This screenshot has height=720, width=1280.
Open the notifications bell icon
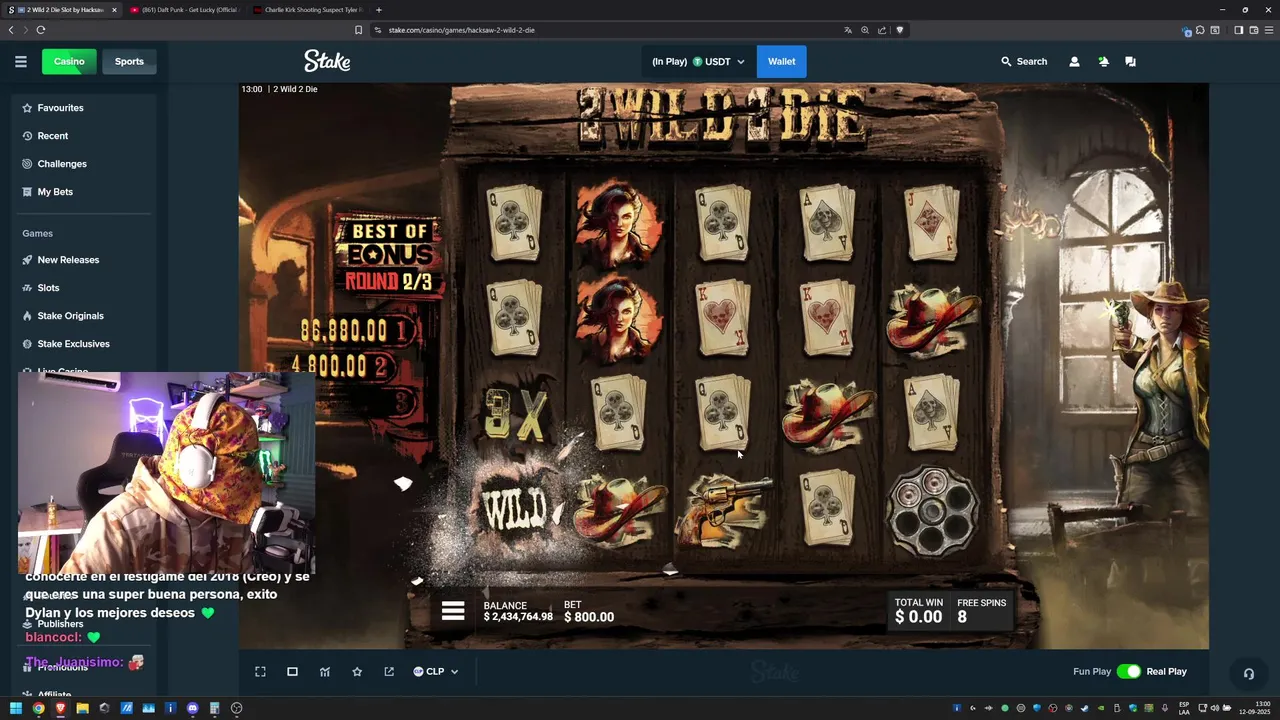1103,61
